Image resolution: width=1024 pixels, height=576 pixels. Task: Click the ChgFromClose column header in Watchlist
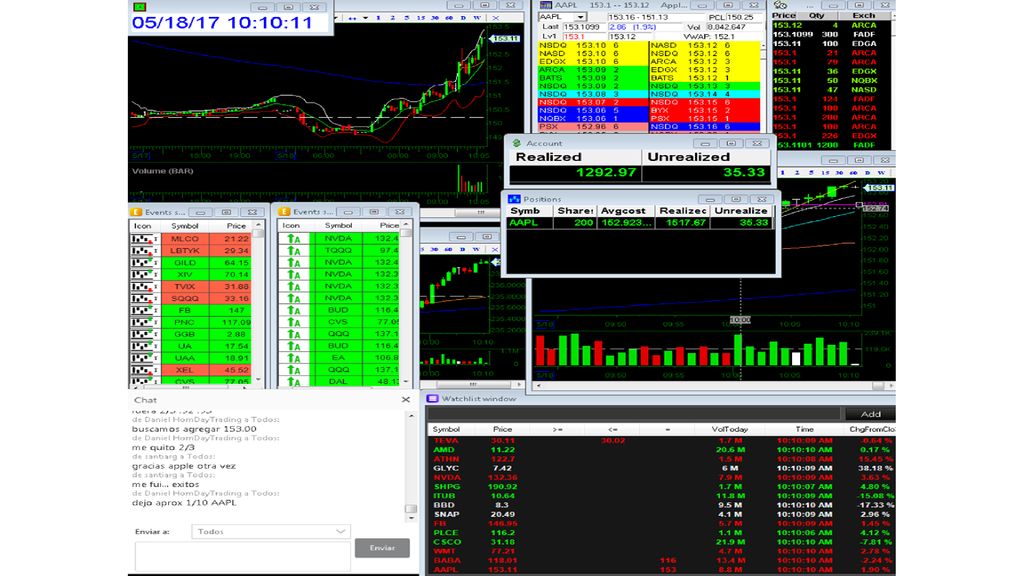[871, 430]
